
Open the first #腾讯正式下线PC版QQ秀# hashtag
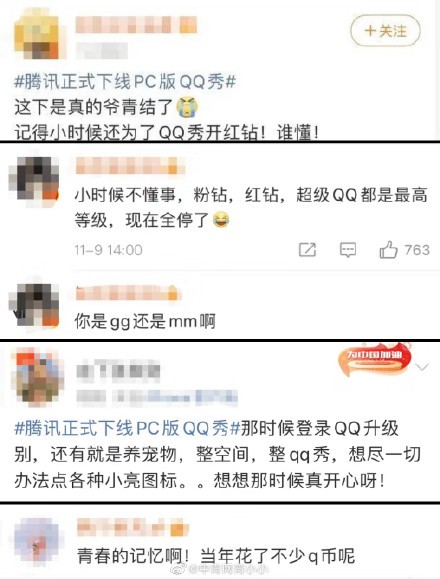coord(125,82)
